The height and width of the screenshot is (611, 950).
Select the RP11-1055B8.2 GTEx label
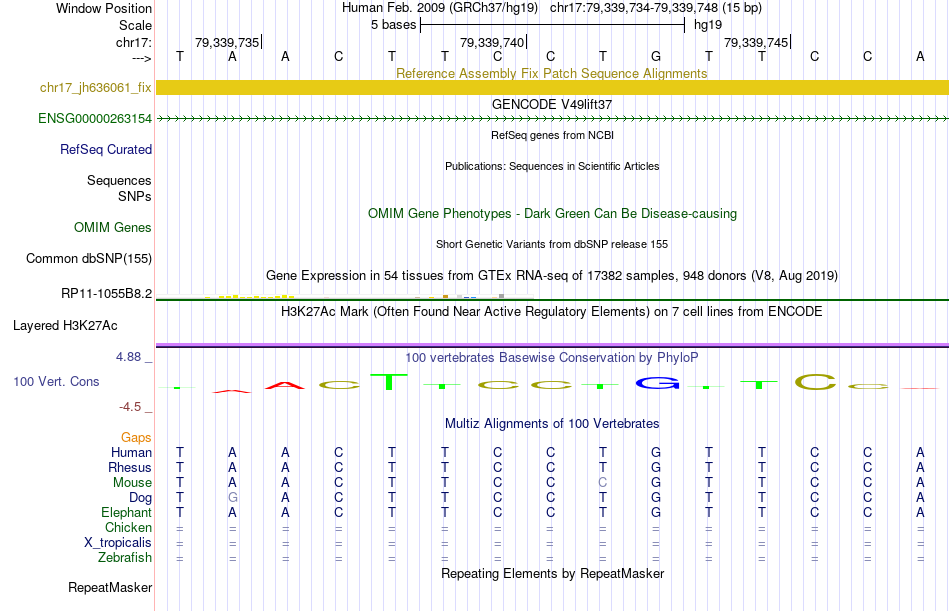[x=107, y=294]
